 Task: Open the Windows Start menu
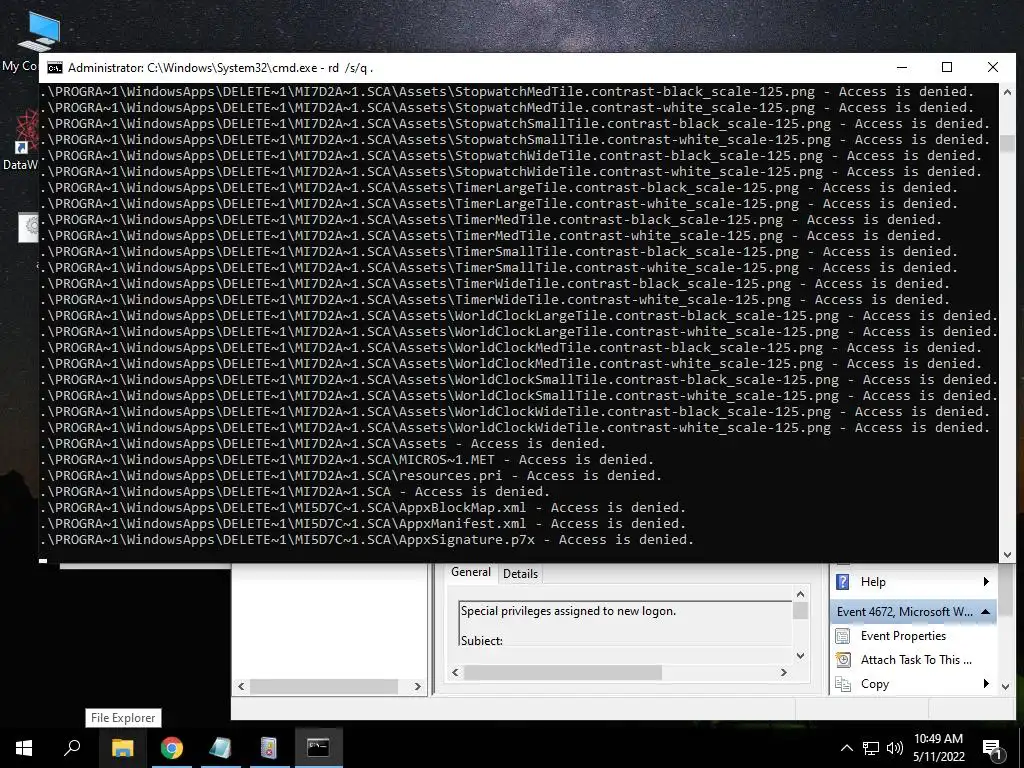24,748
